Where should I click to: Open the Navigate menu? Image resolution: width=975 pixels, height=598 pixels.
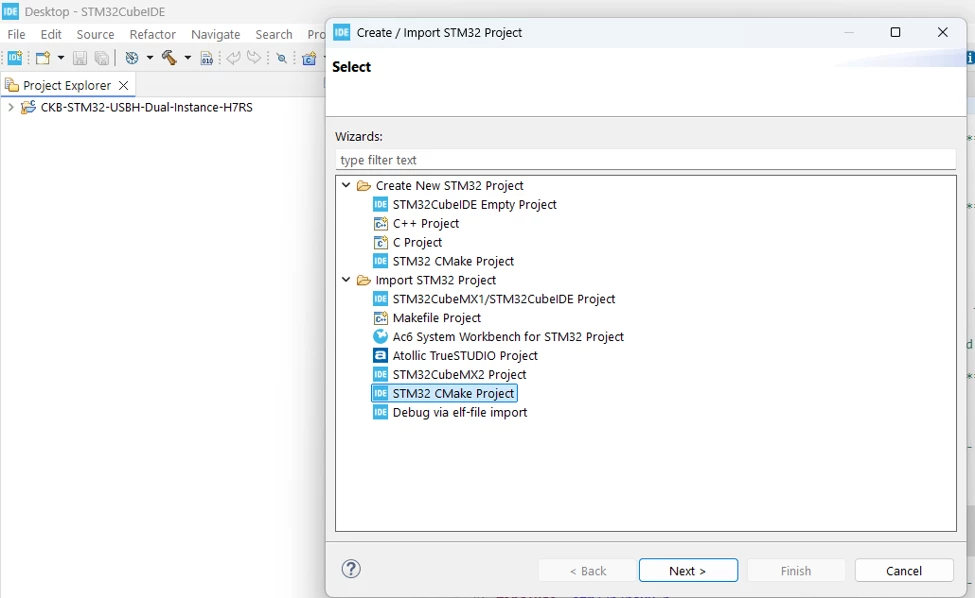[215, 34]
